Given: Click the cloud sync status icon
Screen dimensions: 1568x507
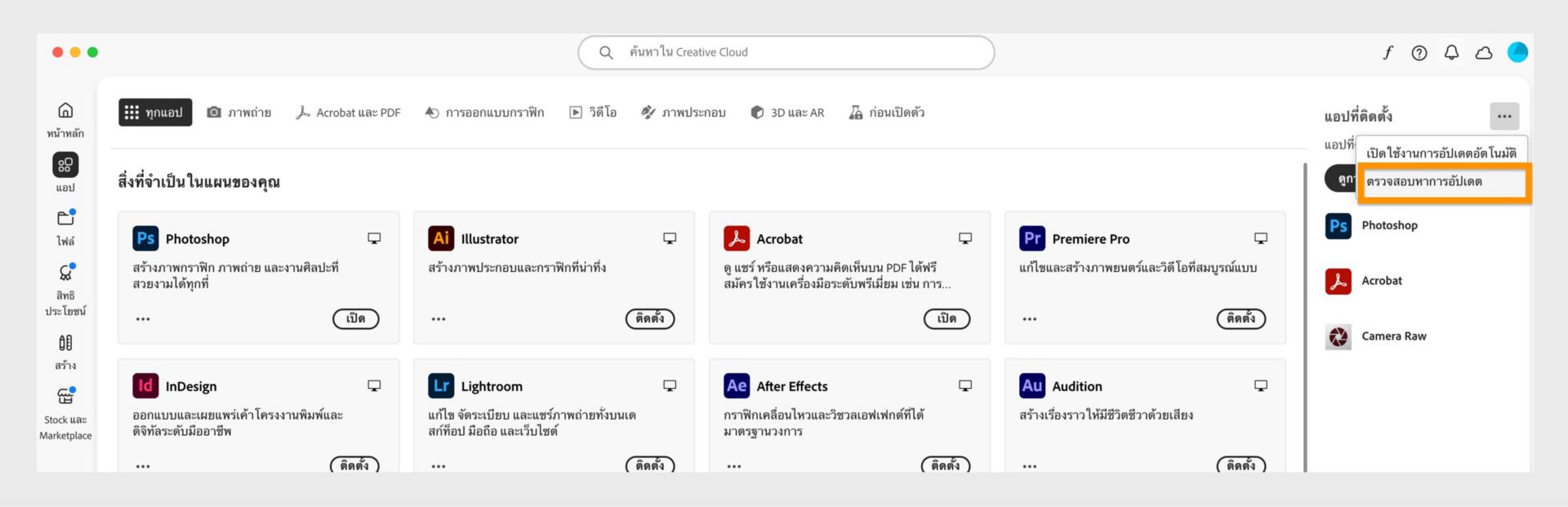Looking at the screenshot, I should (1484, 52).
